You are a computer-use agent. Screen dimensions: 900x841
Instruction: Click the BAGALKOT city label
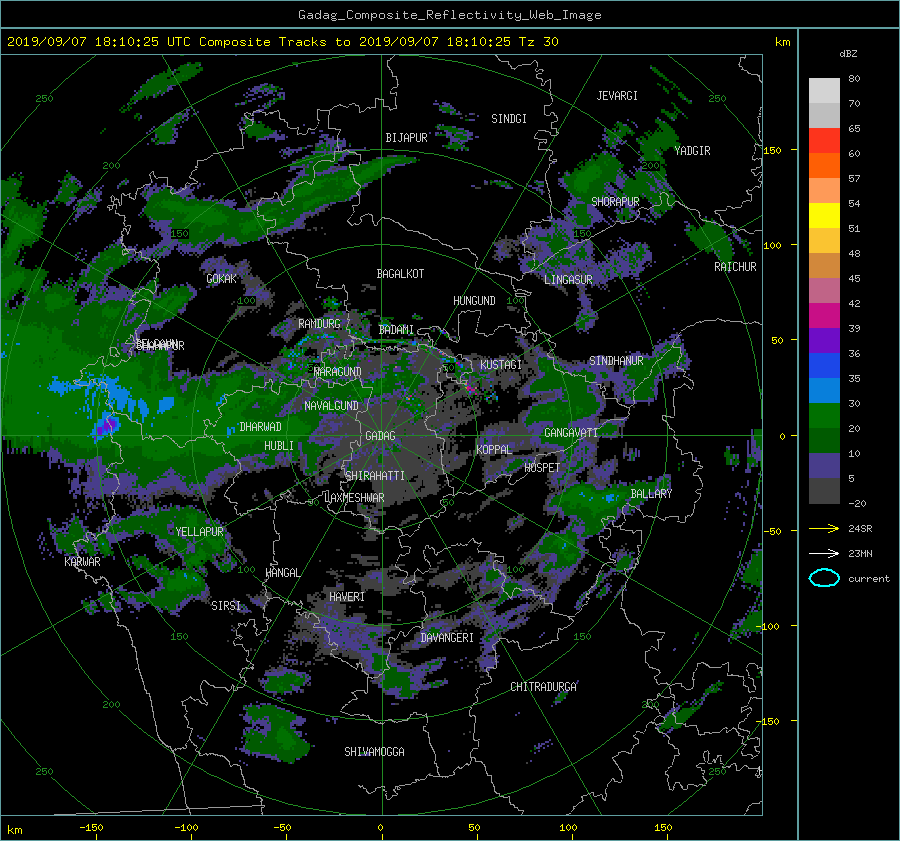click(400, 274)
